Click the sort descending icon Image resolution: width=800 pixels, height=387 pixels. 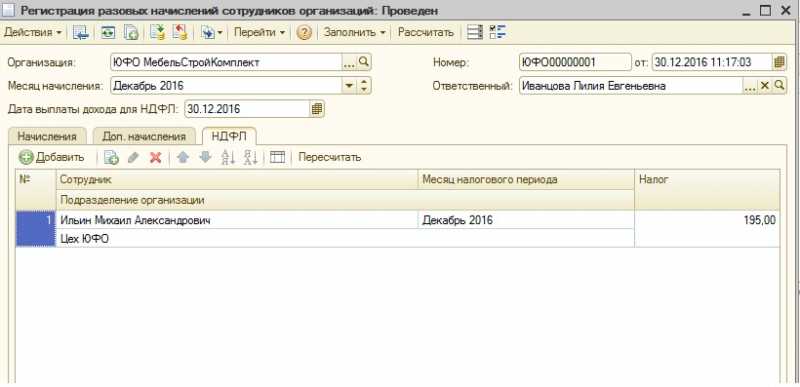[x=251, y=158]
